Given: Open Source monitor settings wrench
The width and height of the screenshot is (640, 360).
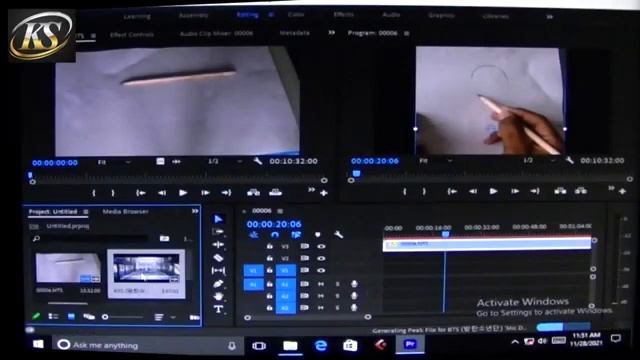Looking at the screenshot, I should point(258,161).
